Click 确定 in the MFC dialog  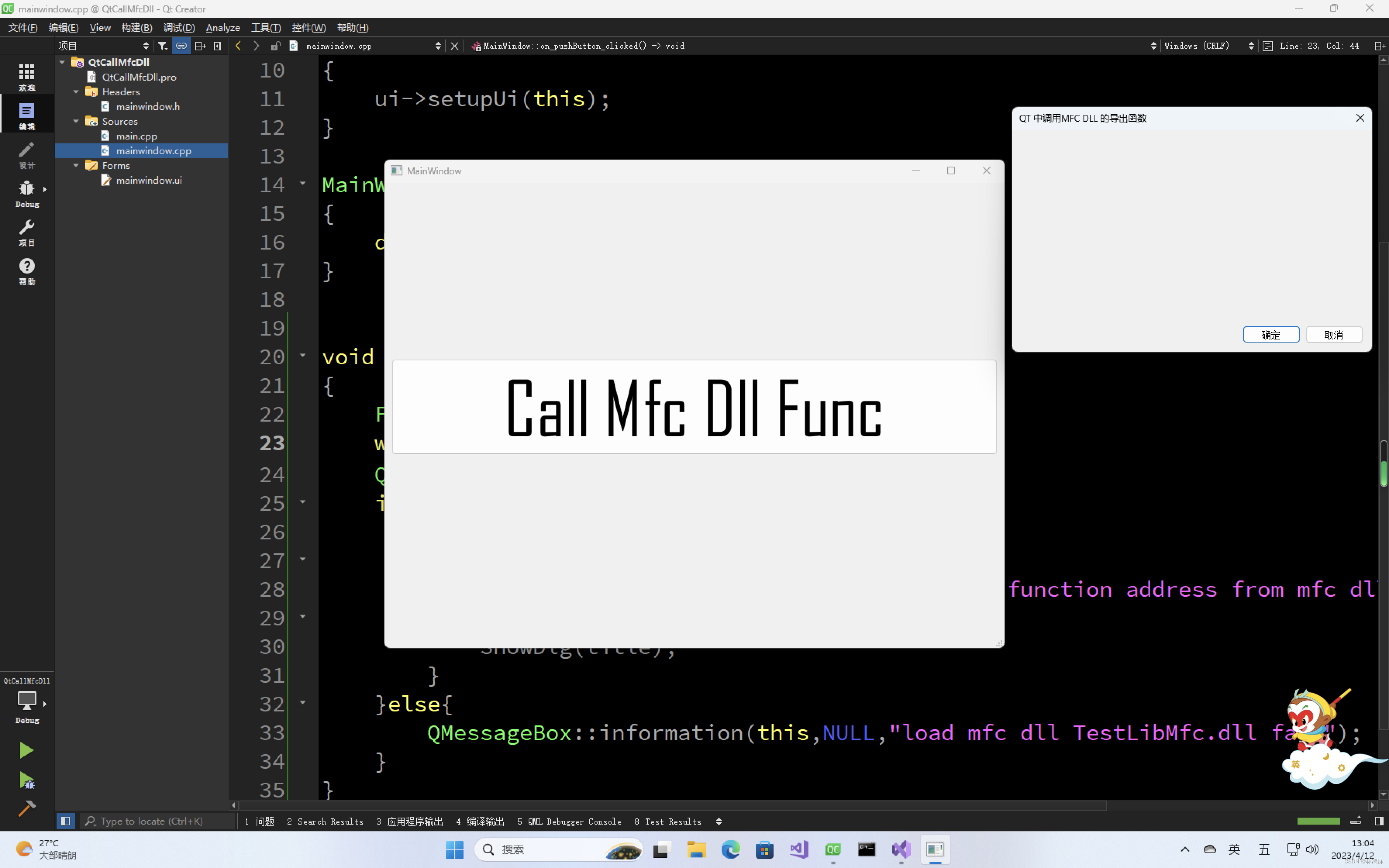point(1271,335)
